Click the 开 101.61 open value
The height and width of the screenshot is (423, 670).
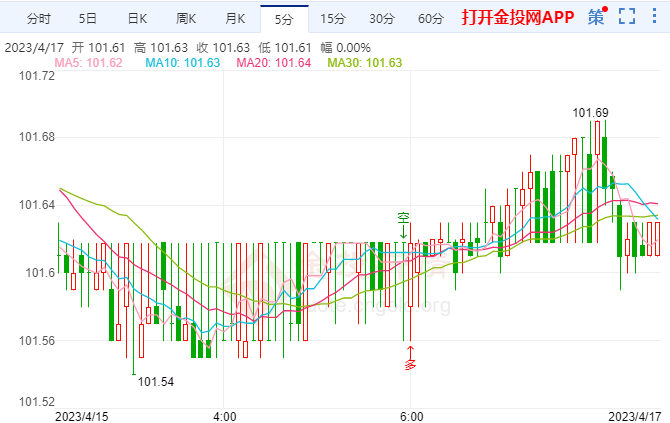[98, 47]
